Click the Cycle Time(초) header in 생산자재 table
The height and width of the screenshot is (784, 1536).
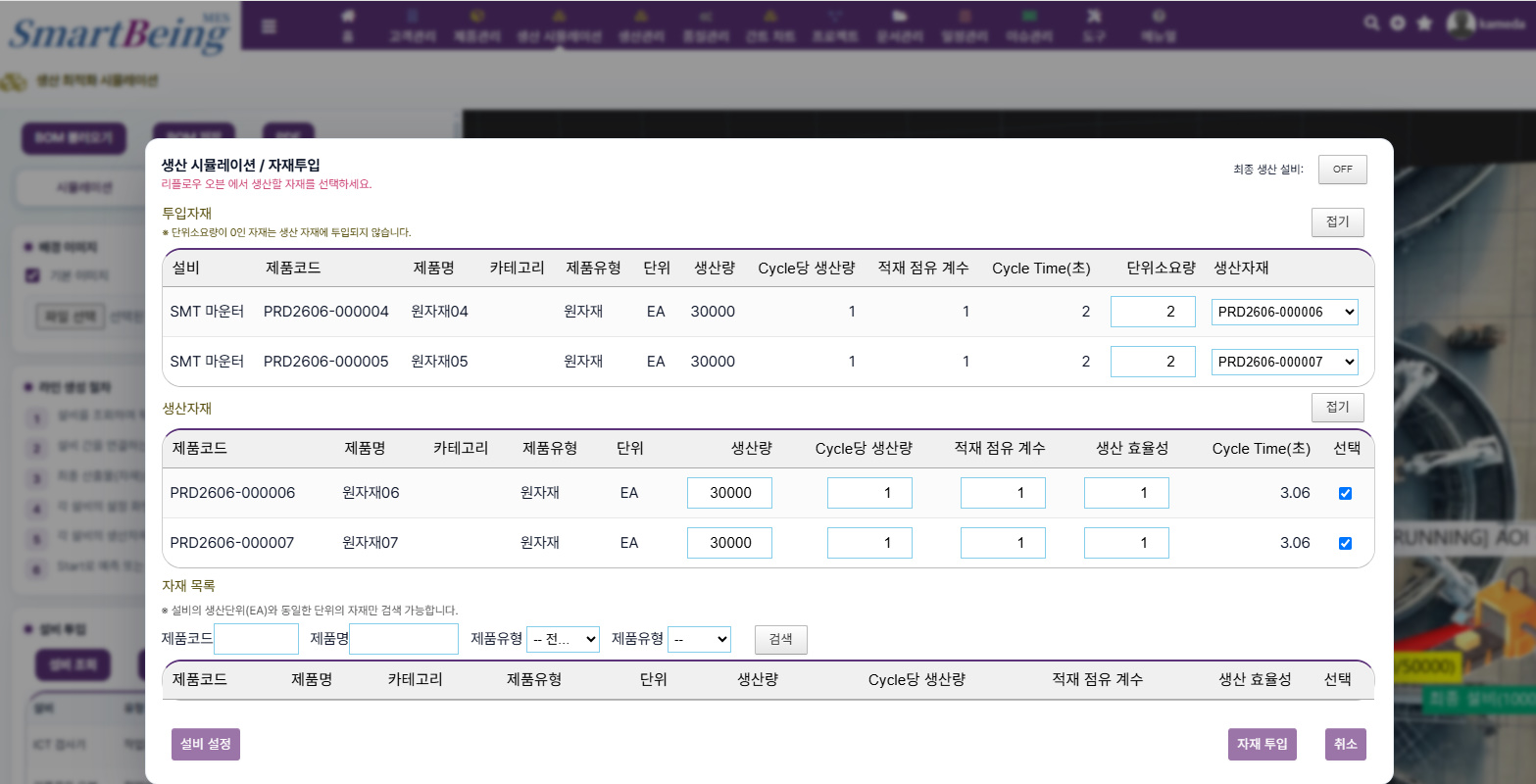point(1261,449)
